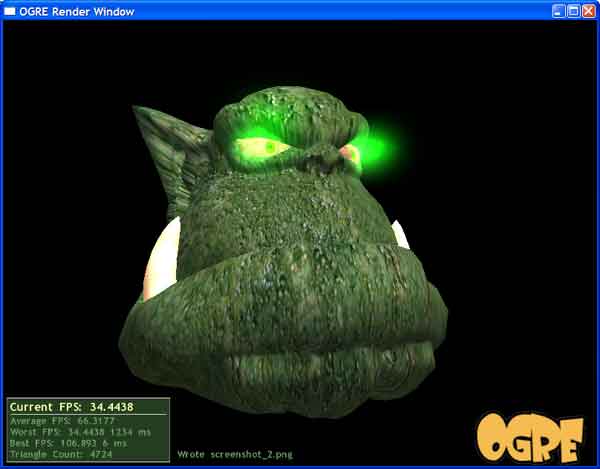
Task: Click the OGRE Render Window title text
Action: click(x=77, y=11)
